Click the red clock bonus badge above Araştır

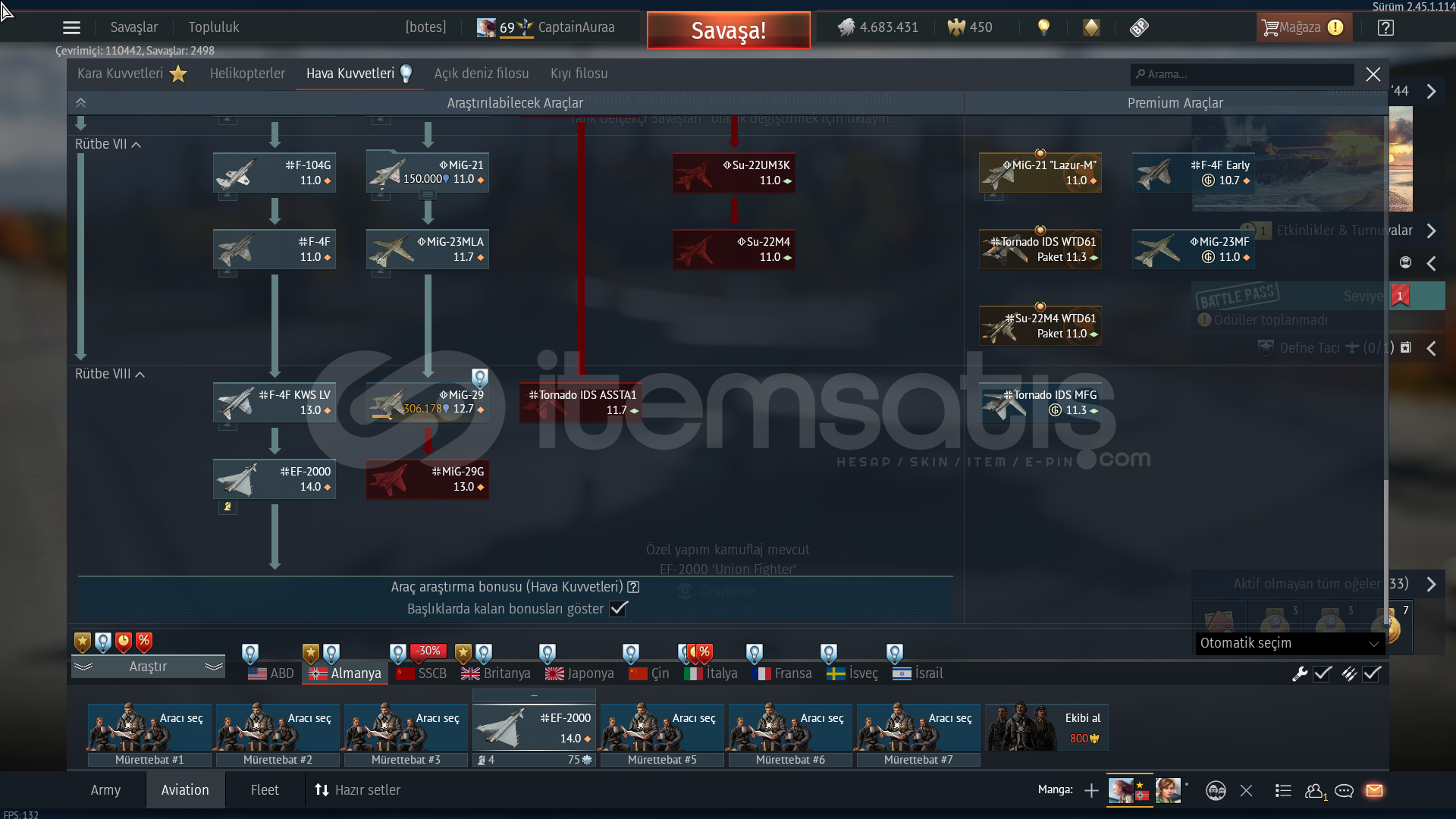coord(124,642)
